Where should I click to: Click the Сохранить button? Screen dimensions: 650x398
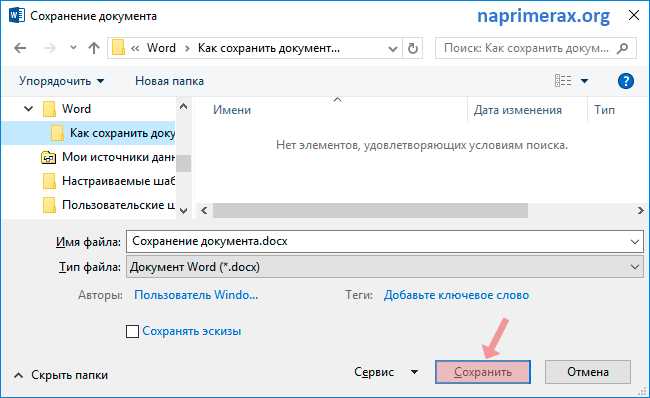pyautogui.click(x=483, y=372)
